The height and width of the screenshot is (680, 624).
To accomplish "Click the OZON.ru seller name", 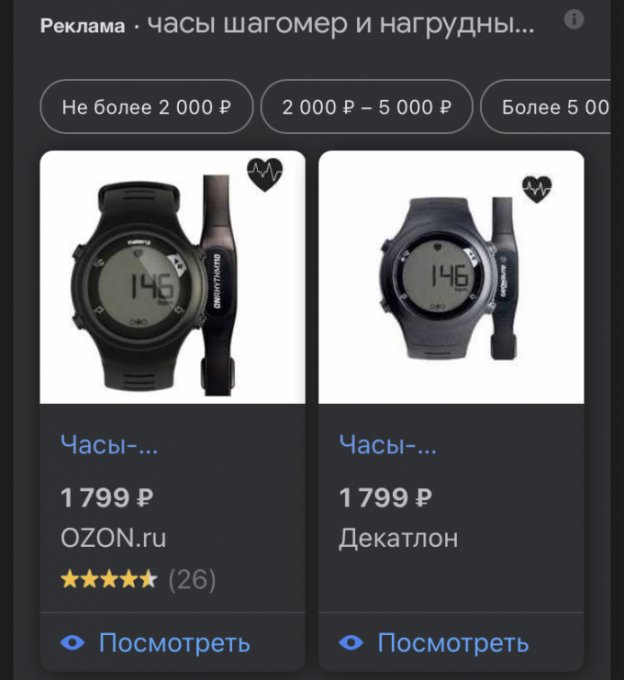I will [x=113, y=538].
